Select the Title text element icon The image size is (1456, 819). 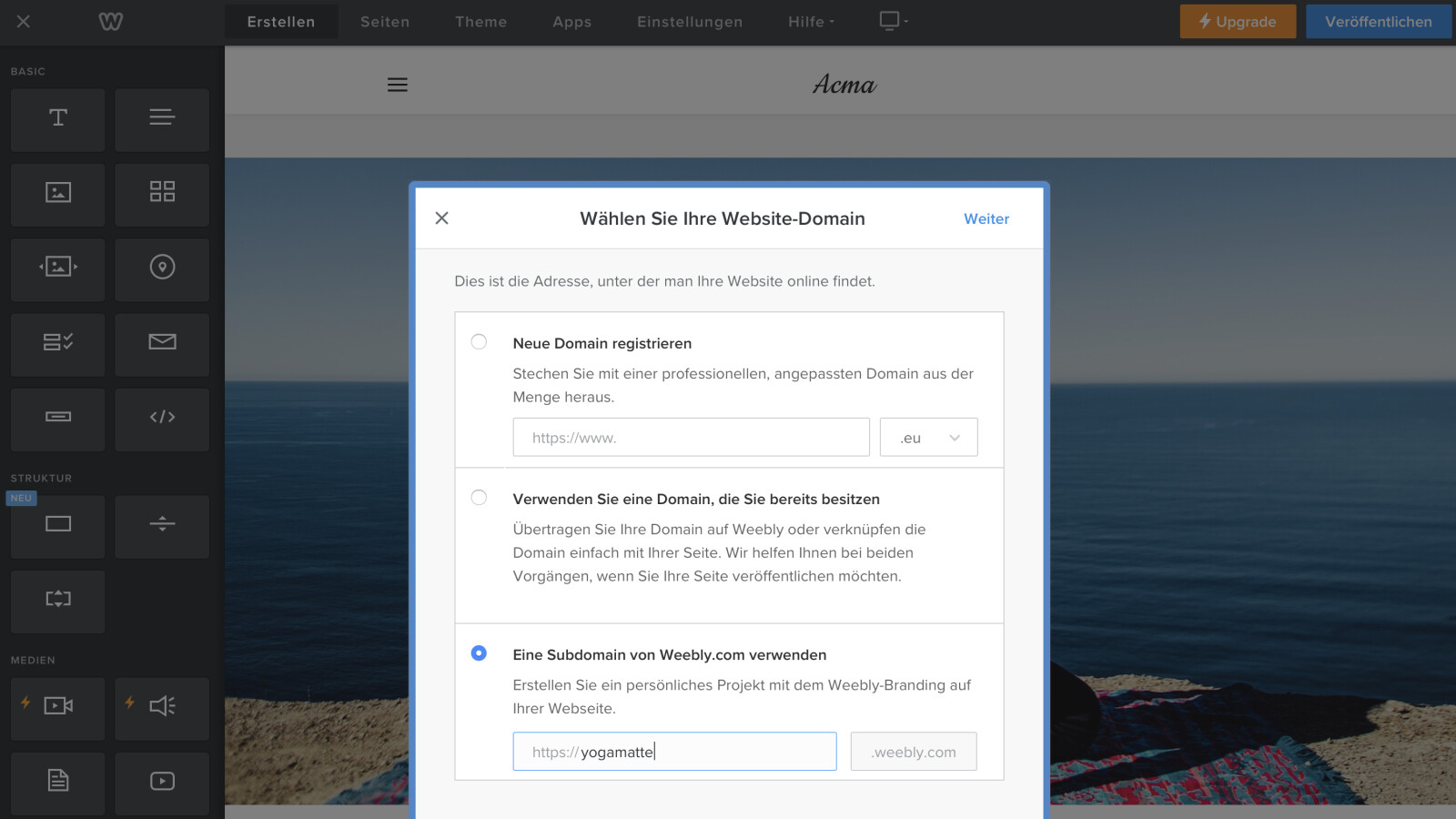[x=58, y=118]
